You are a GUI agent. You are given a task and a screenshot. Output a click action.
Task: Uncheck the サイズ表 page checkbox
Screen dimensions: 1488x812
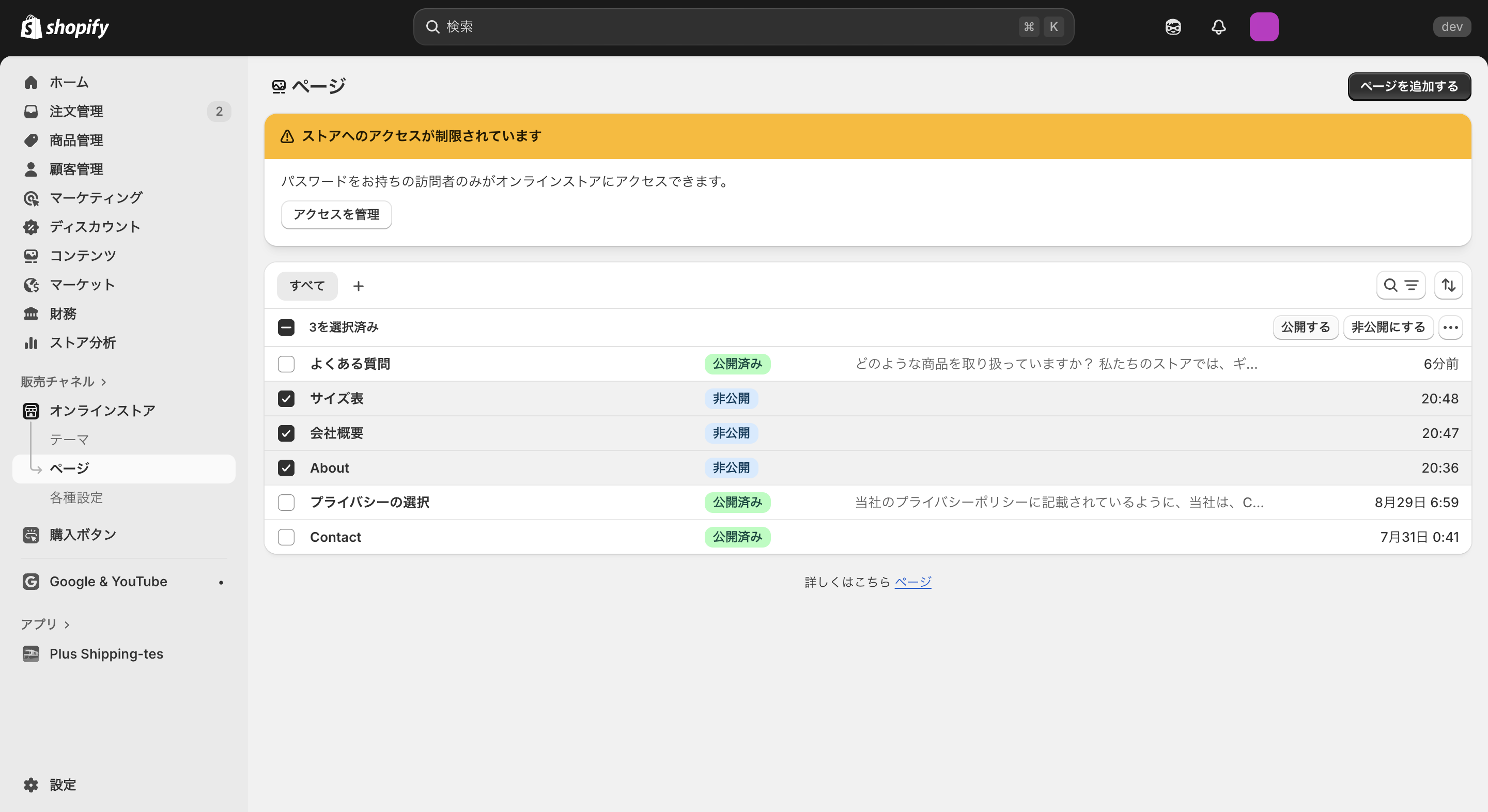(286, 398)
